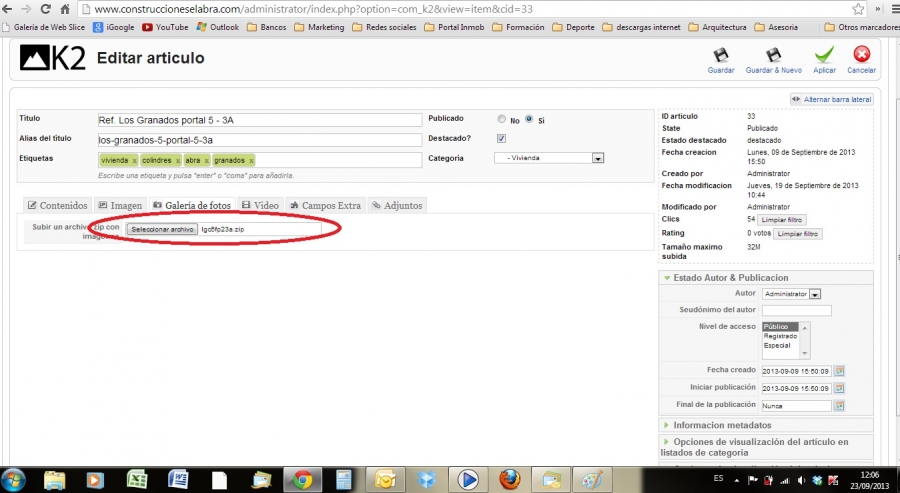The width and height of the screenshot is (900, 493).
Task: Click the Titulo input field
Action: tap(259, 120)
